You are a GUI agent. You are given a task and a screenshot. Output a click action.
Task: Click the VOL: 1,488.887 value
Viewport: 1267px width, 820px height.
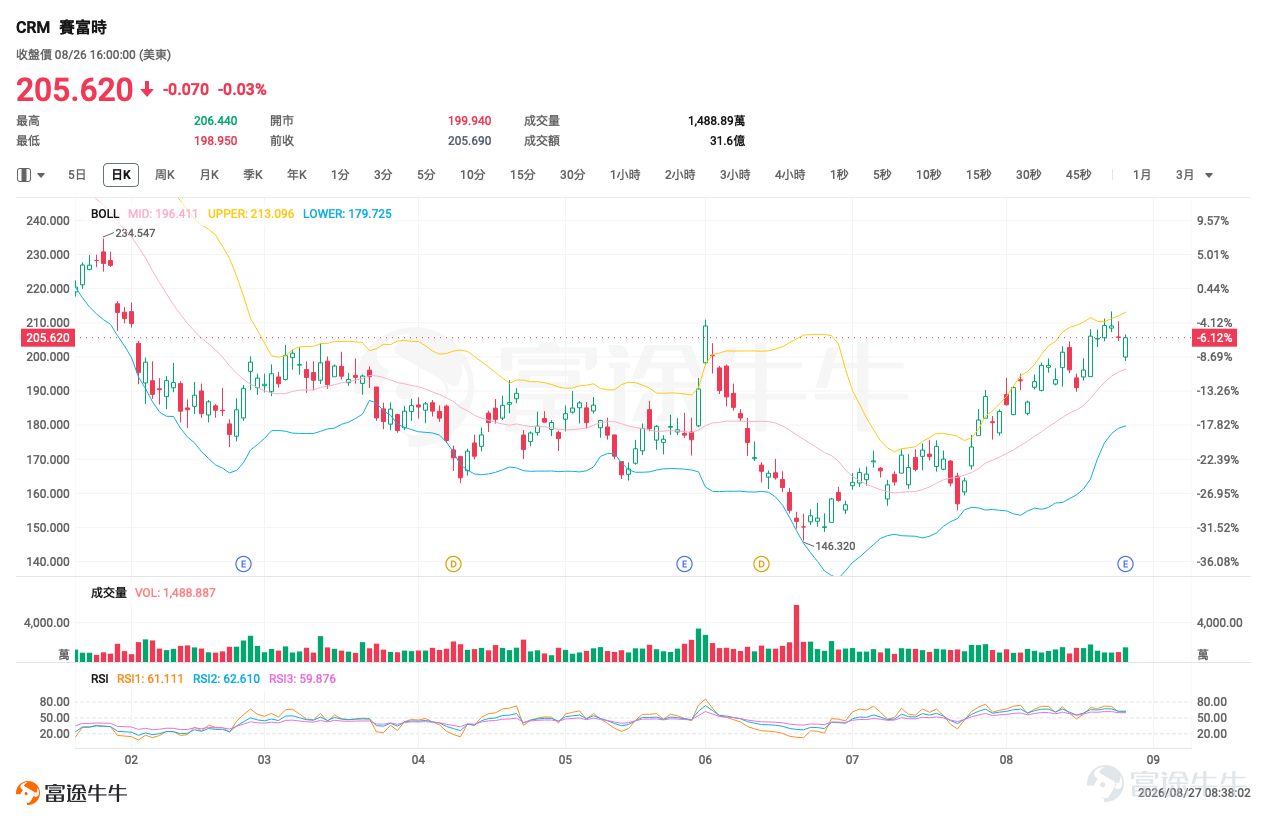[x=175, y=593]
